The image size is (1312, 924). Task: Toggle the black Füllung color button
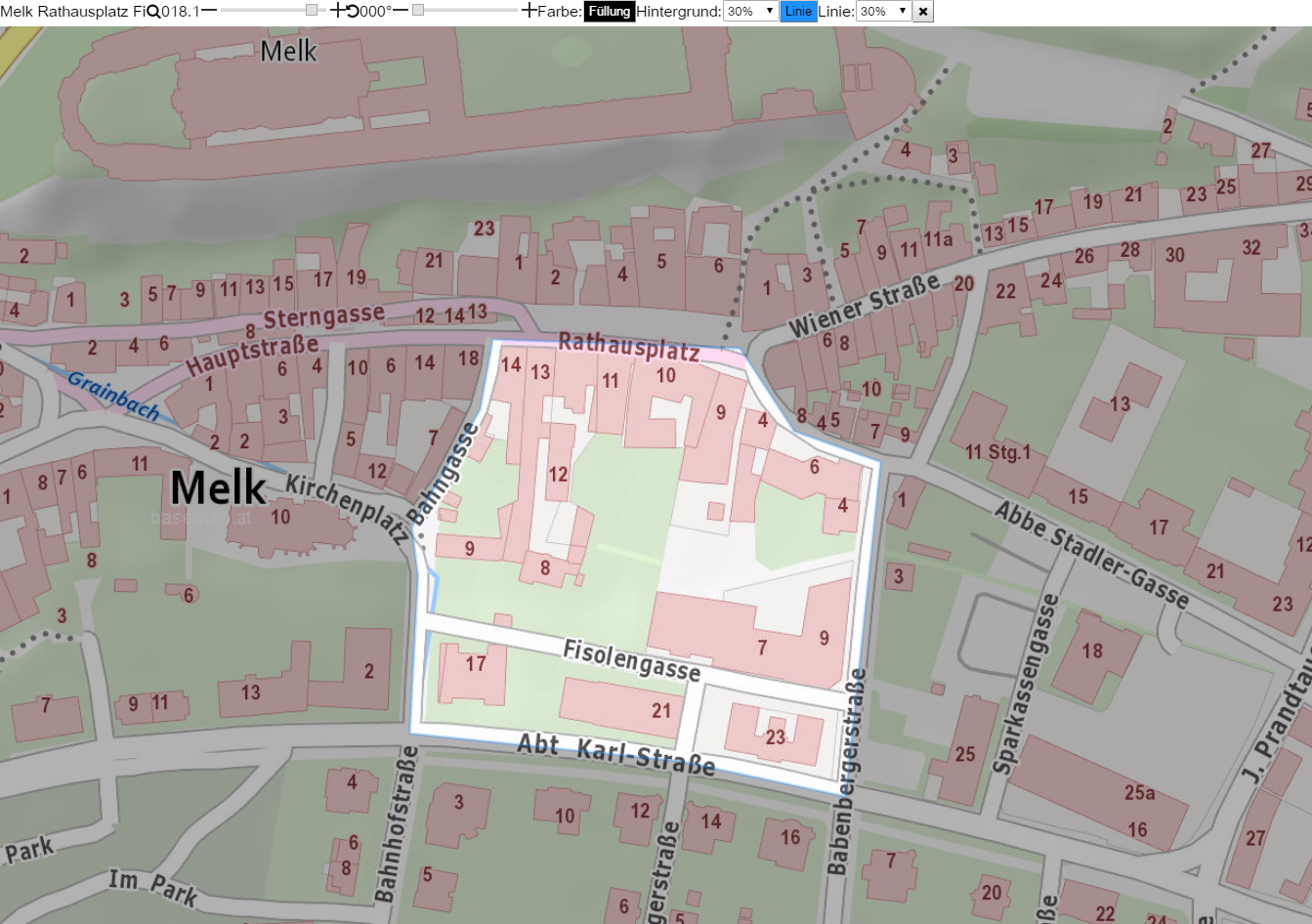tap(610, 12)
